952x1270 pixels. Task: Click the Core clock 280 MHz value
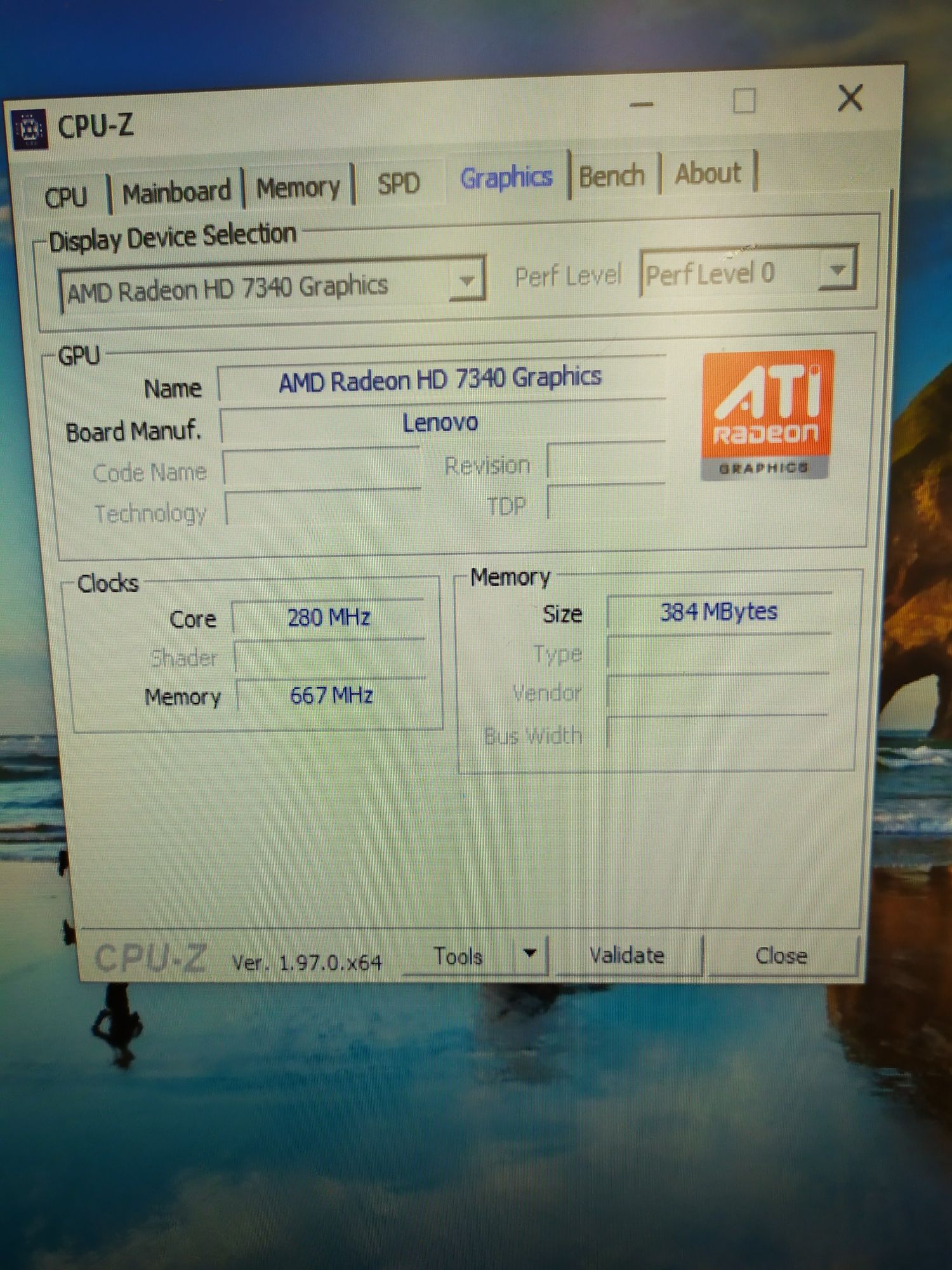coord(329,617)
